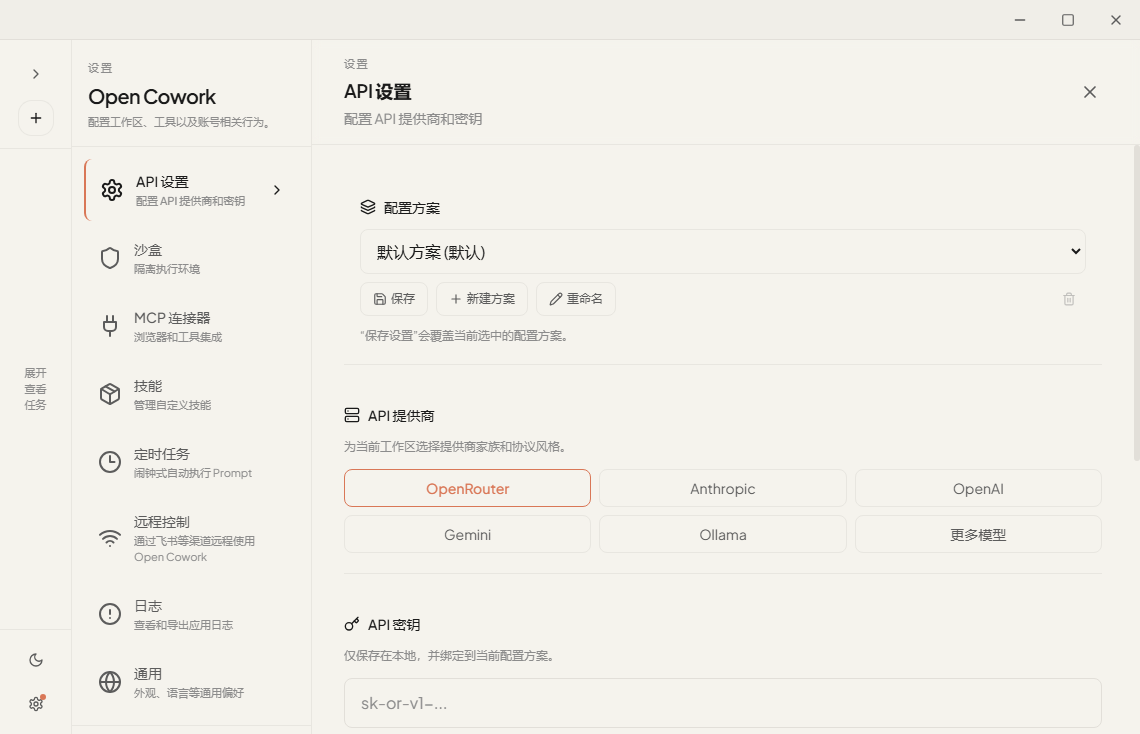Open 远程控制 via the wifi icon

click(110, 536)
